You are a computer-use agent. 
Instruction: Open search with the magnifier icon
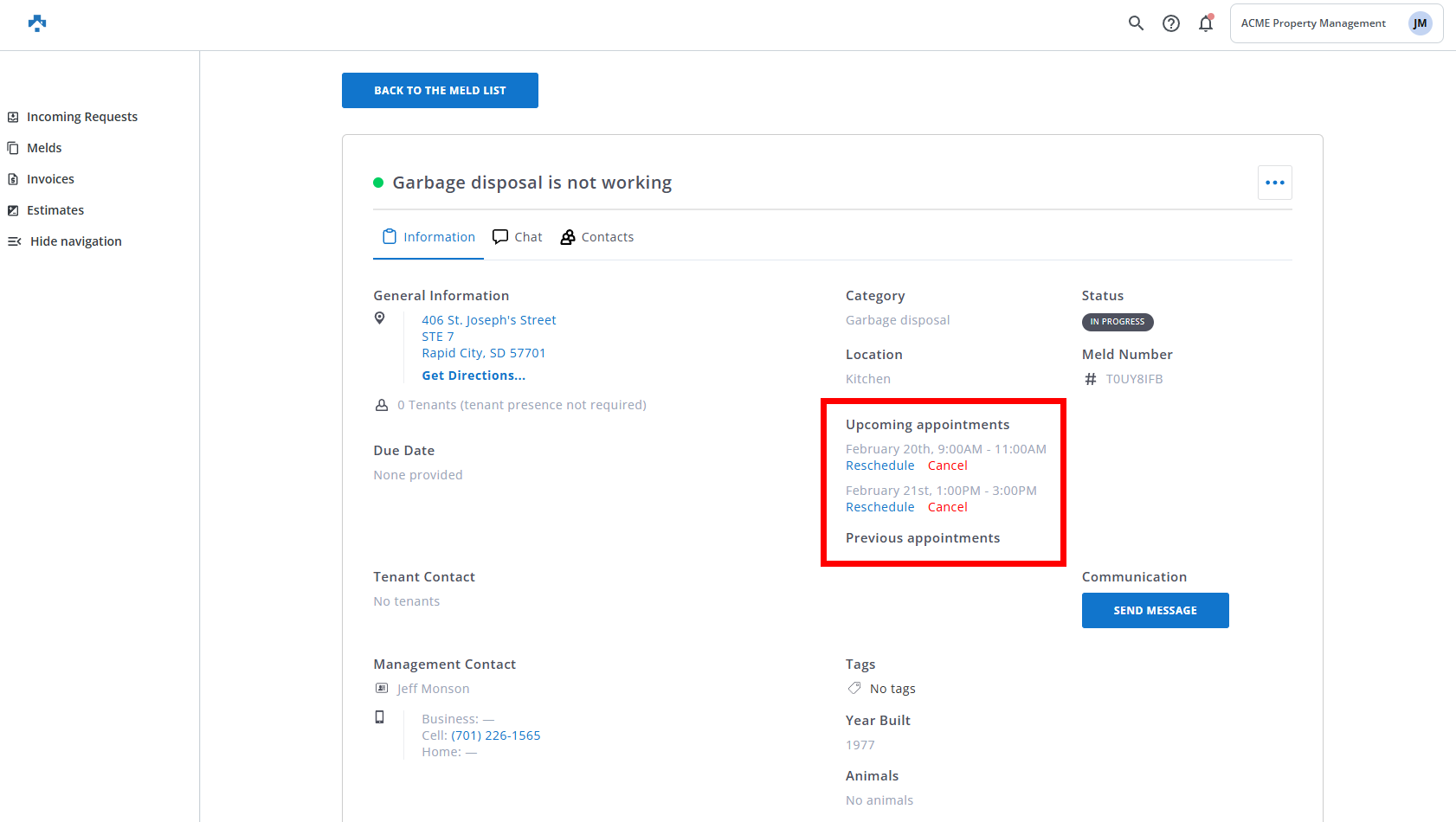[x=1136, y=23]
